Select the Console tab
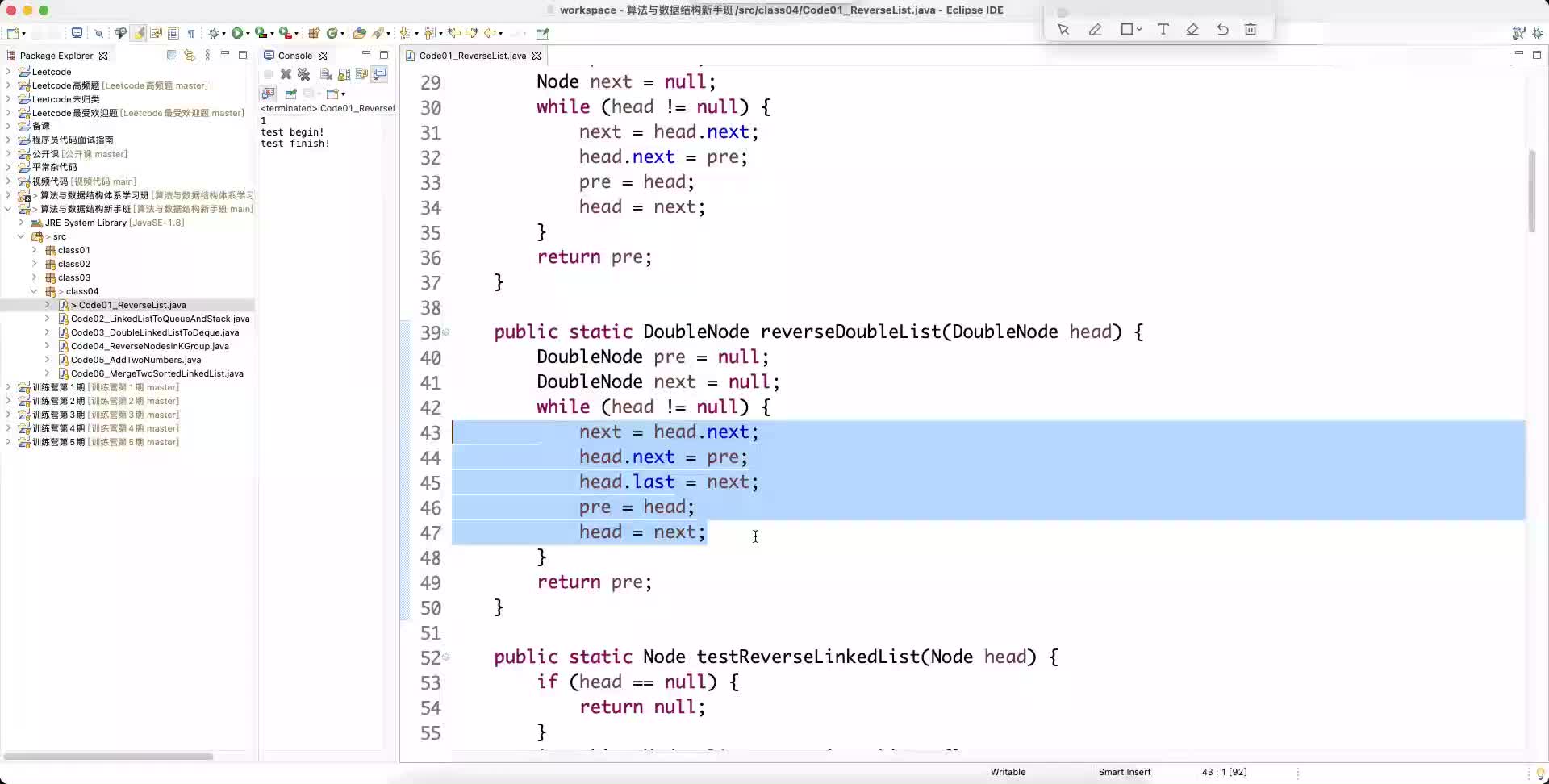Viewport: 1549px width, 784px height. tap(294, 56)
